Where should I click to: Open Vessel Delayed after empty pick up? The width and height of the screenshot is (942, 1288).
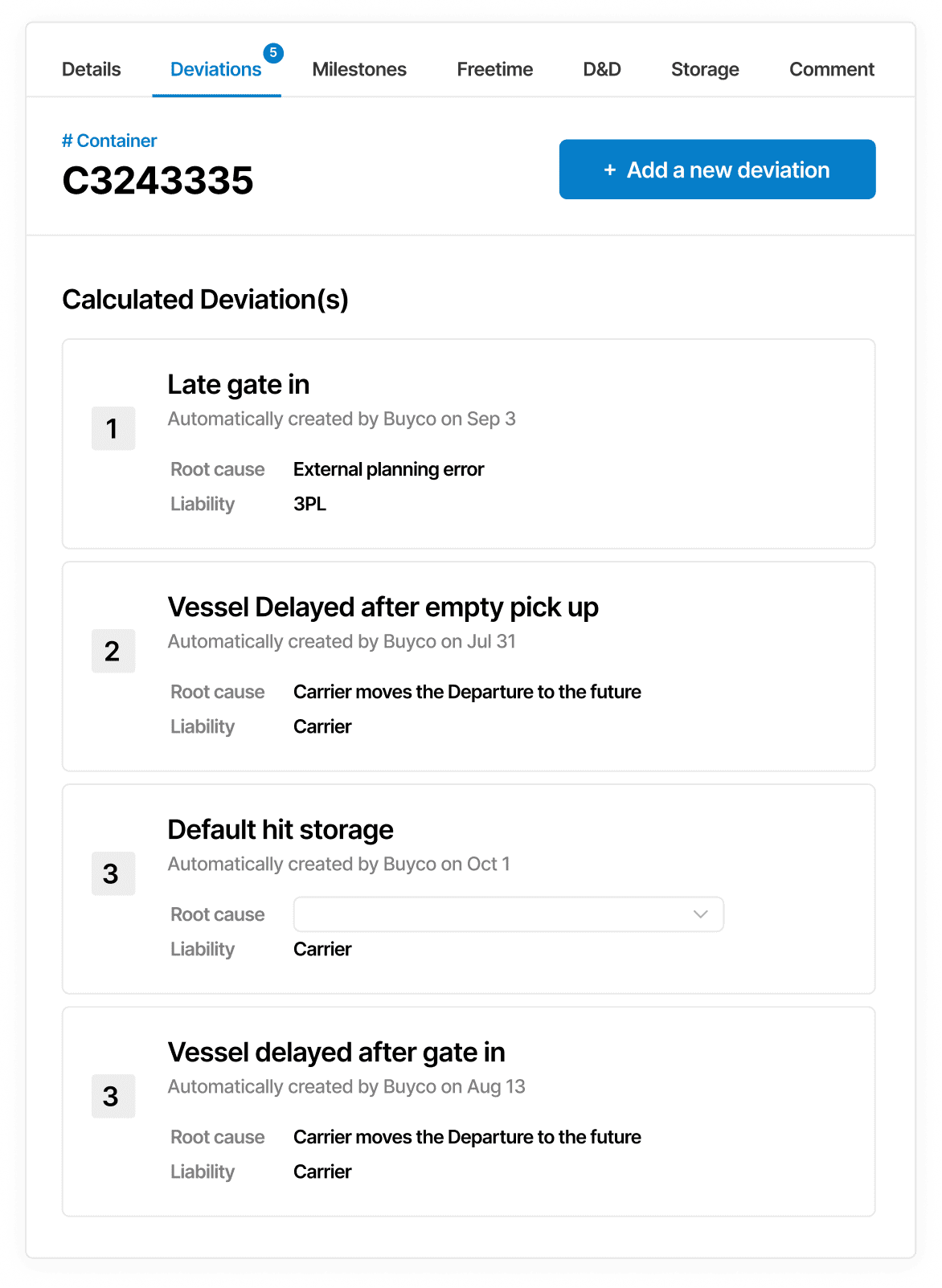click(383, 607)
